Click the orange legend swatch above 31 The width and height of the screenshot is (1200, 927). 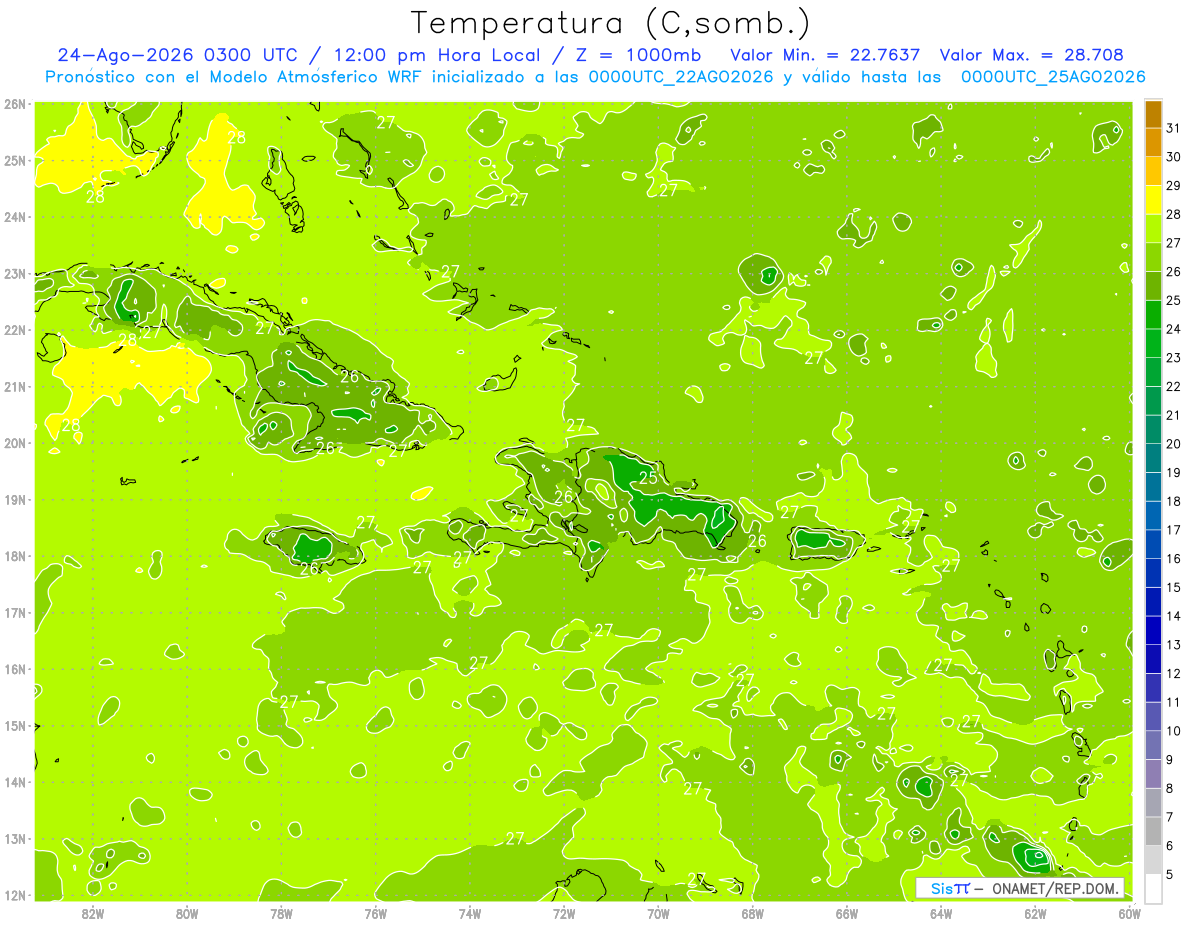[1153, 114]
